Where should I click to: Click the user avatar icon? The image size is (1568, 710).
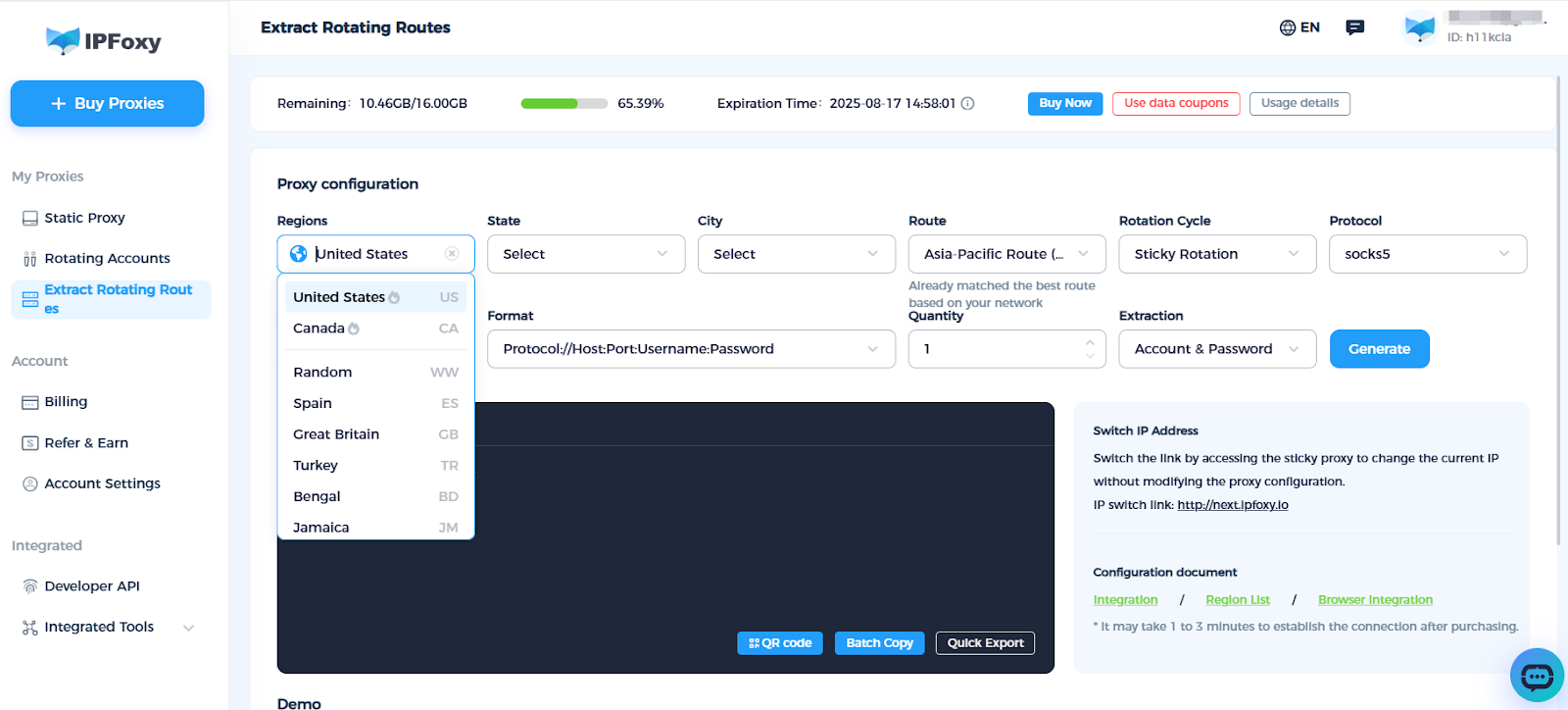(1419, 28)
